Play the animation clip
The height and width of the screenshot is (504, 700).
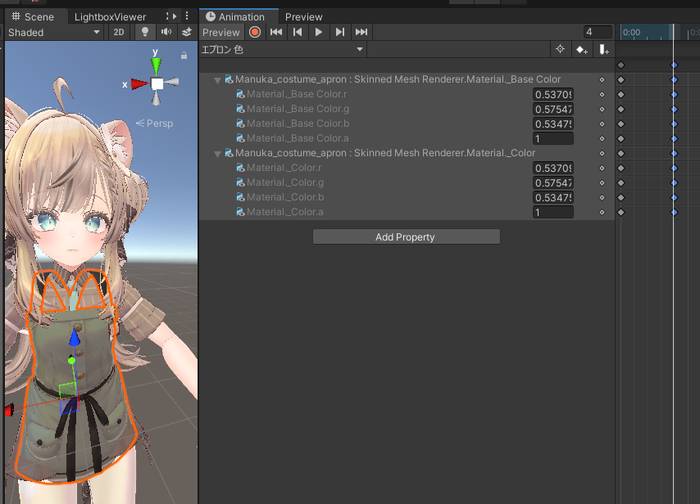(318, 32)
